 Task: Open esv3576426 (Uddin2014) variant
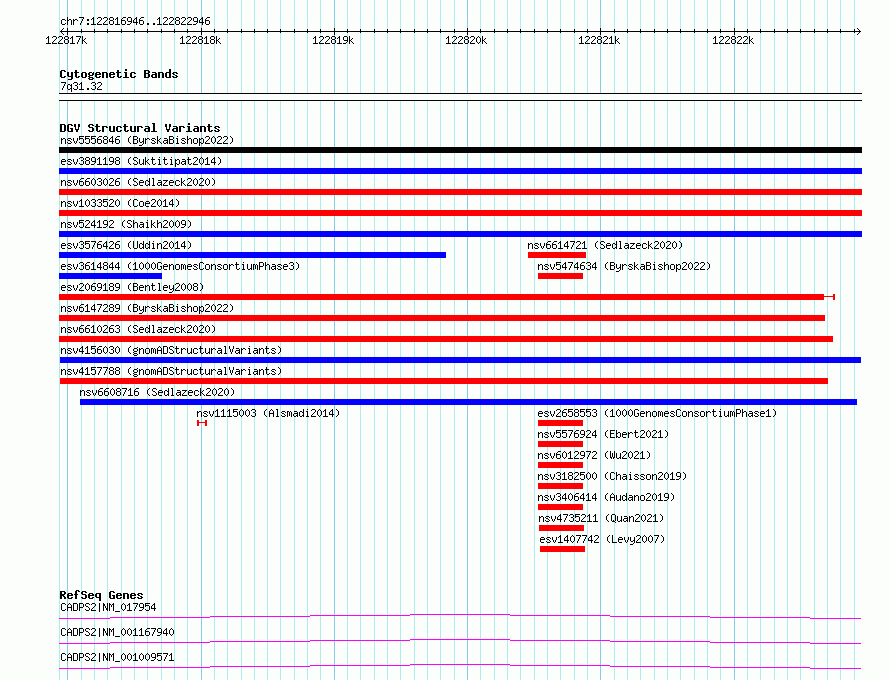tap(126, 245)
